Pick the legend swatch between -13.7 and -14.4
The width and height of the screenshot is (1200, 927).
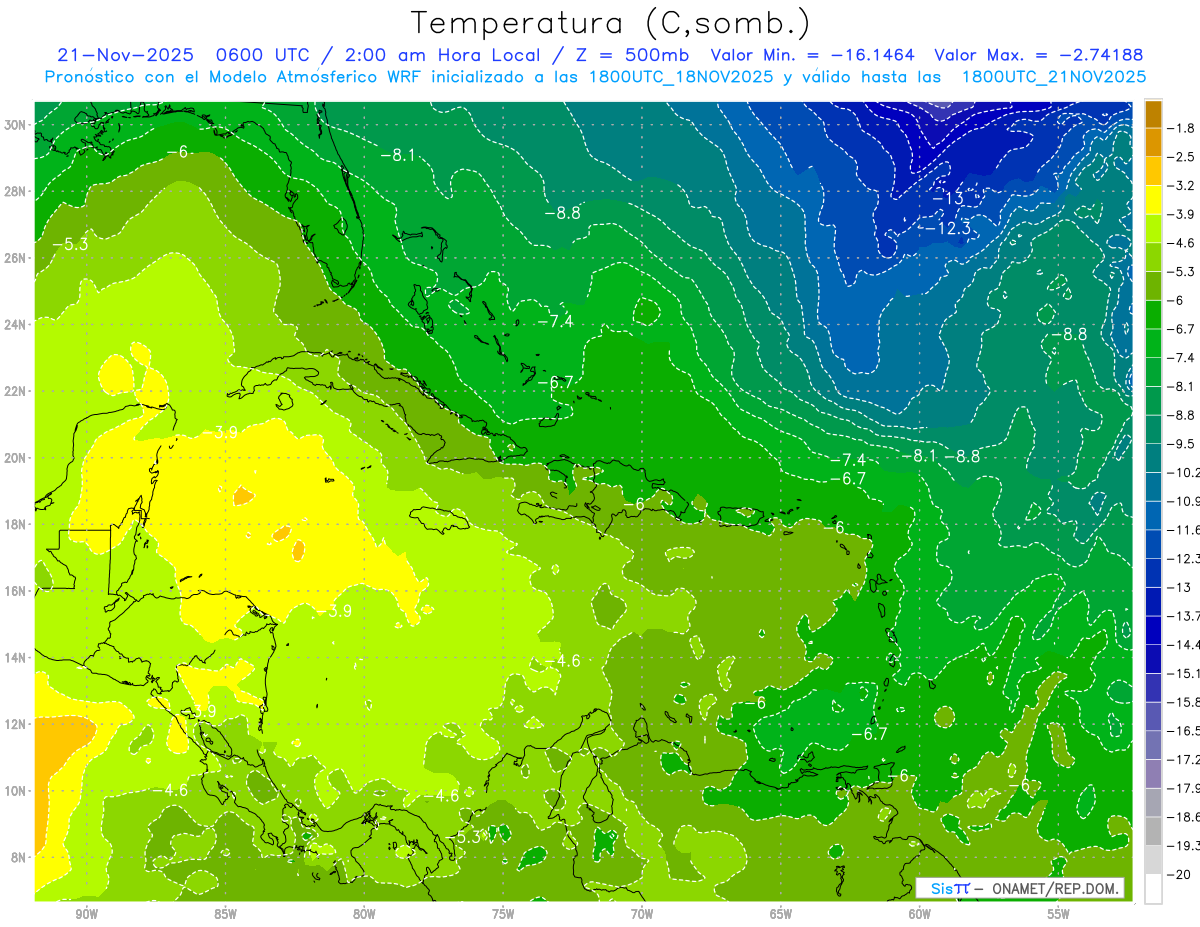click(x=1153, y=629)
